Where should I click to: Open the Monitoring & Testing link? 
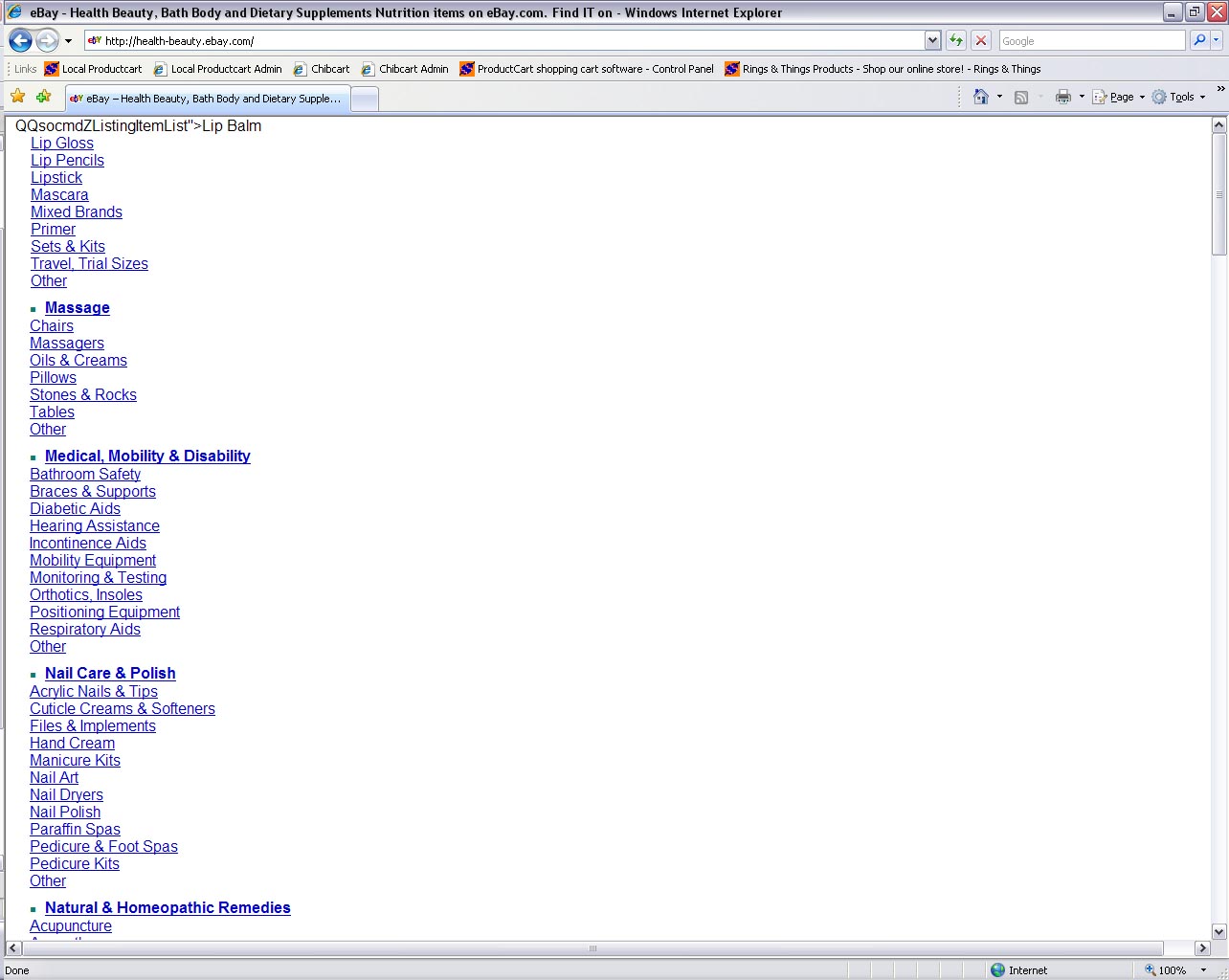click(99, 578)
